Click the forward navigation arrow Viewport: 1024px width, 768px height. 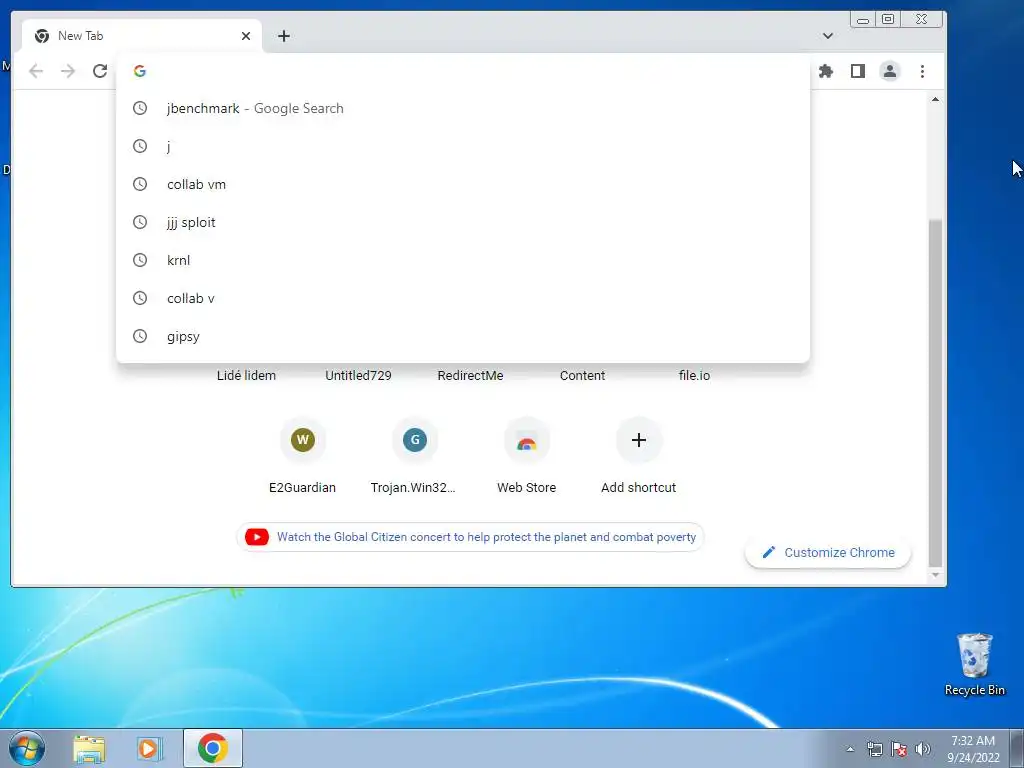(x=68, y=71)
